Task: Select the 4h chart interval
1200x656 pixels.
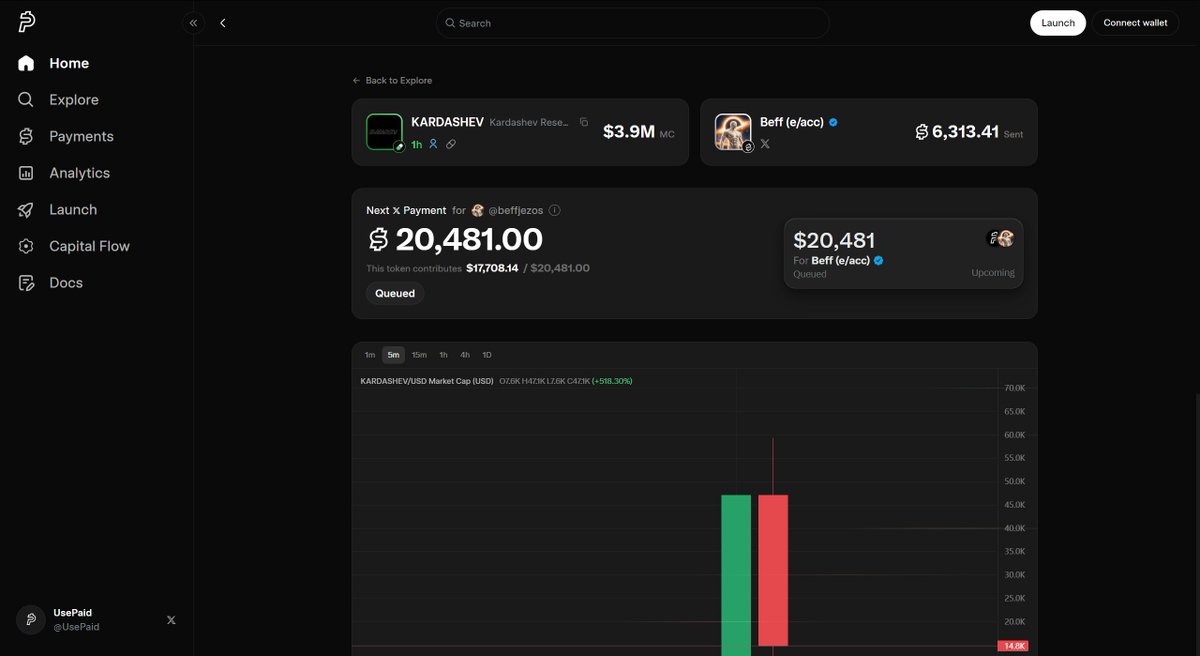Action: (465, 355)
